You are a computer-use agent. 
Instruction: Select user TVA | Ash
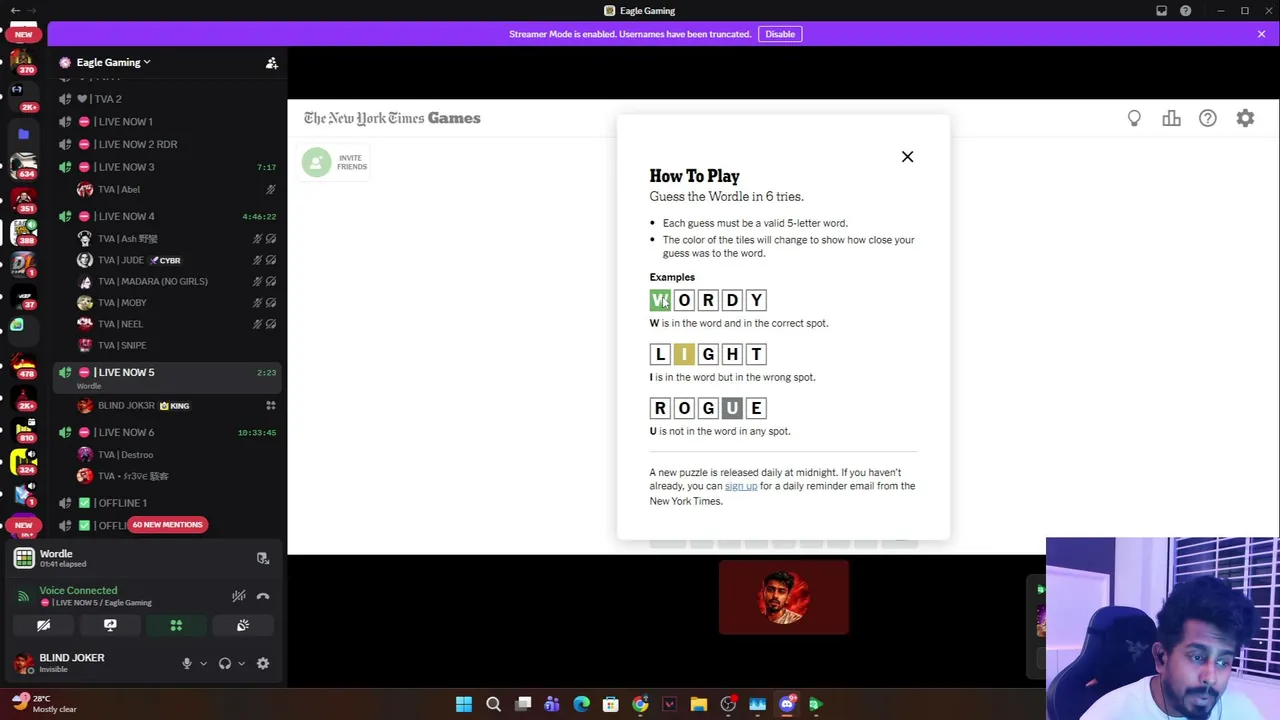[x=176, y=239]
